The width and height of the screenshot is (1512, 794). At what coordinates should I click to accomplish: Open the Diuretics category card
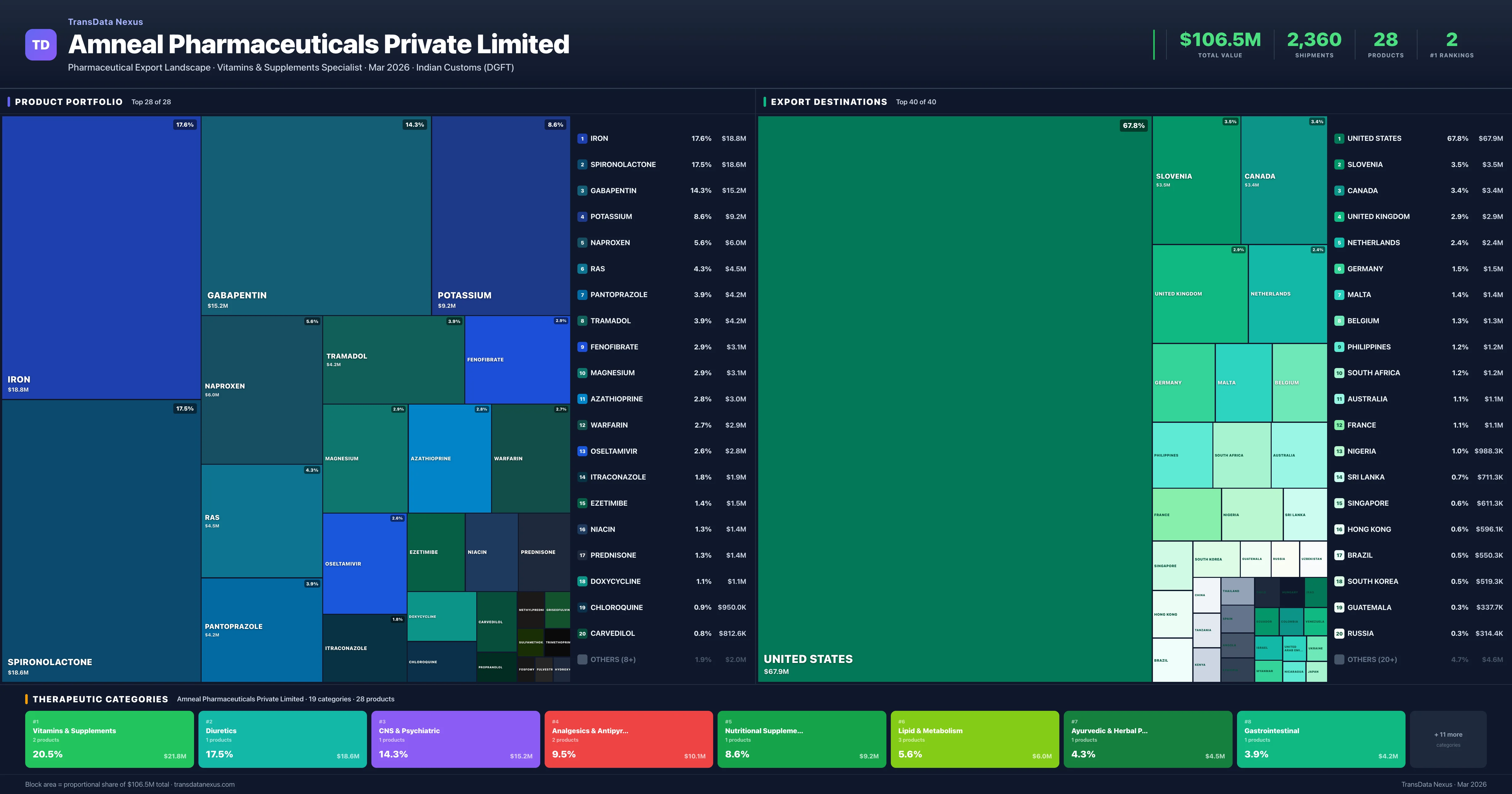pos(282,739)
